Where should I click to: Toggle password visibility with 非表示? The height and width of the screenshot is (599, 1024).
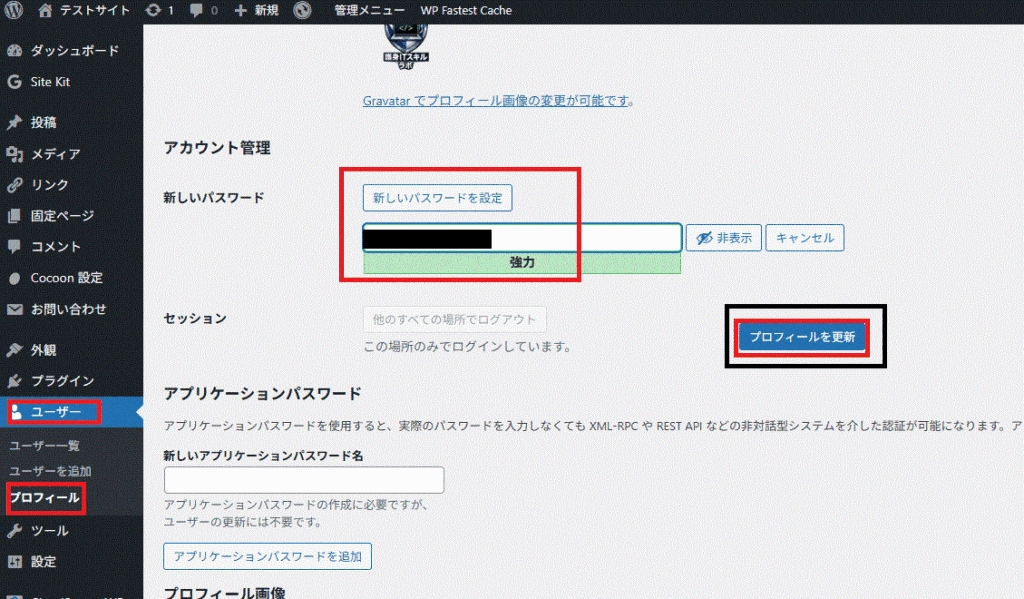pyautogui.click(x=724, y=238)
